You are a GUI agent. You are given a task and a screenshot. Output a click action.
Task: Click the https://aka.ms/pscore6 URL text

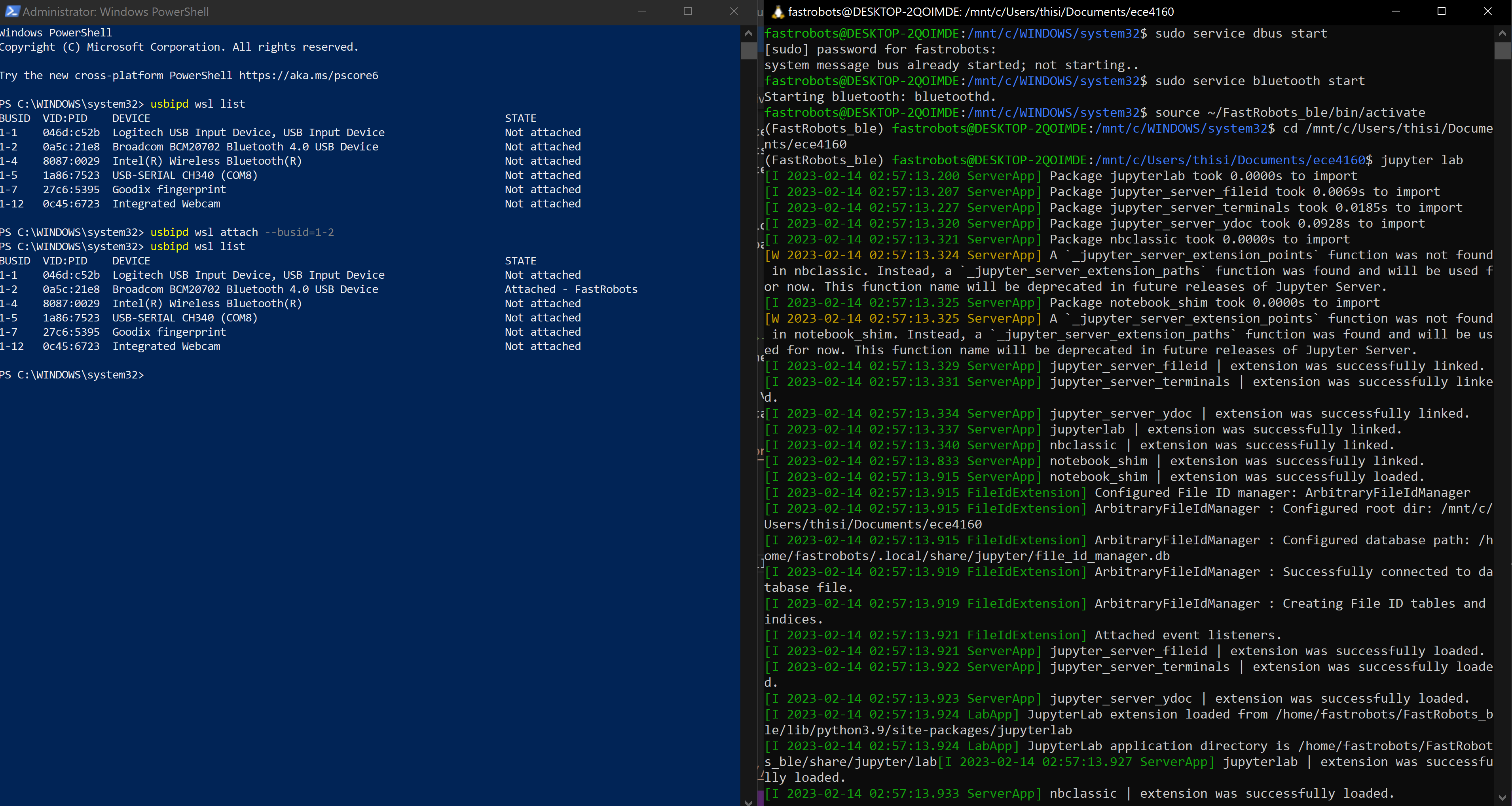tap(308, 76)
